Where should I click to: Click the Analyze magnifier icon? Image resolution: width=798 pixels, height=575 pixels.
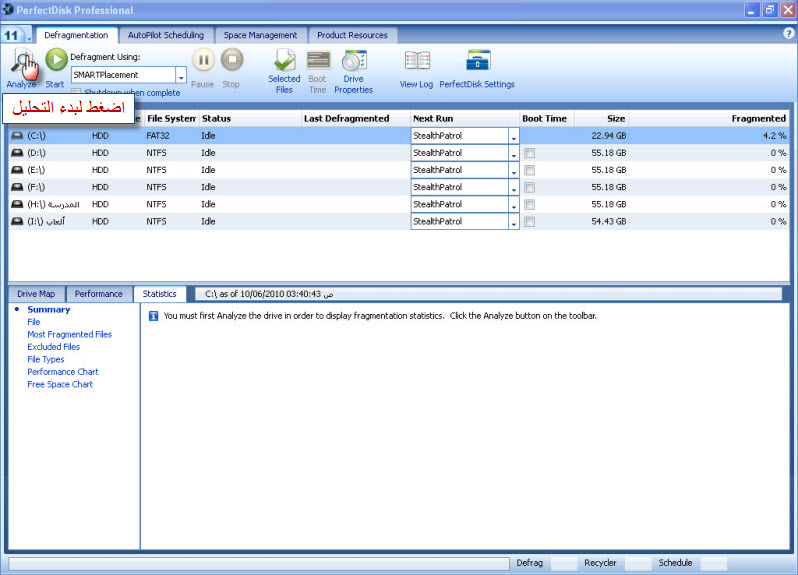21,63
